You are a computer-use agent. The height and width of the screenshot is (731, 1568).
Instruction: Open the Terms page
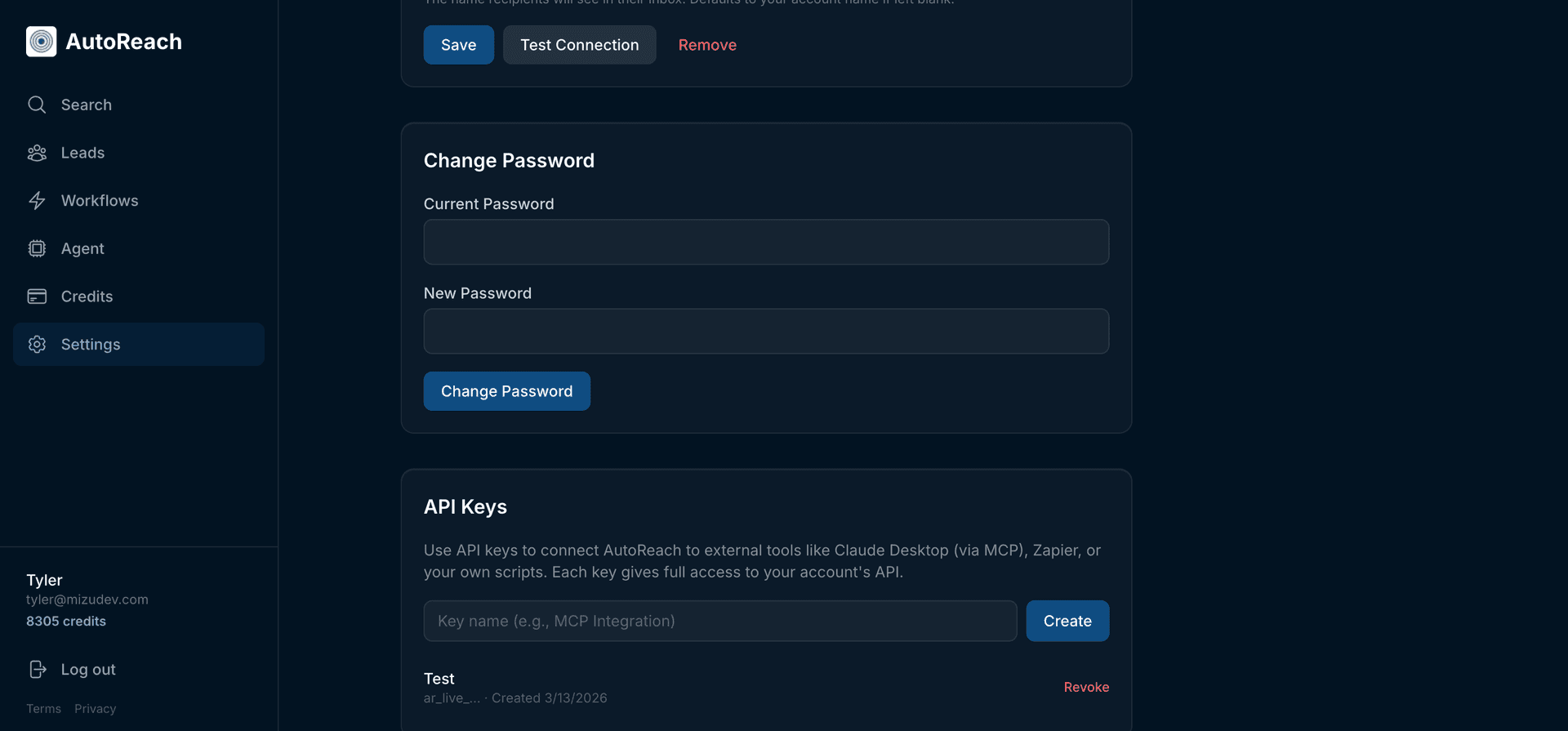[43, 708]
